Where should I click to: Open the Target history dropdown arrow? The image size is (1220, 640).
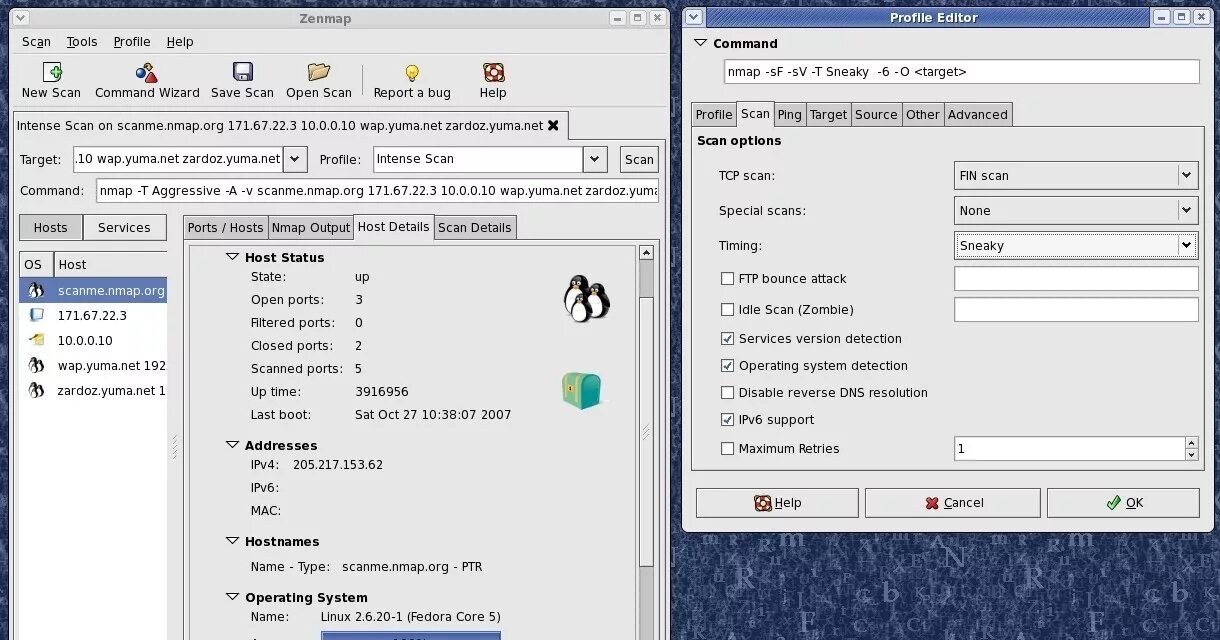[295, 159]
